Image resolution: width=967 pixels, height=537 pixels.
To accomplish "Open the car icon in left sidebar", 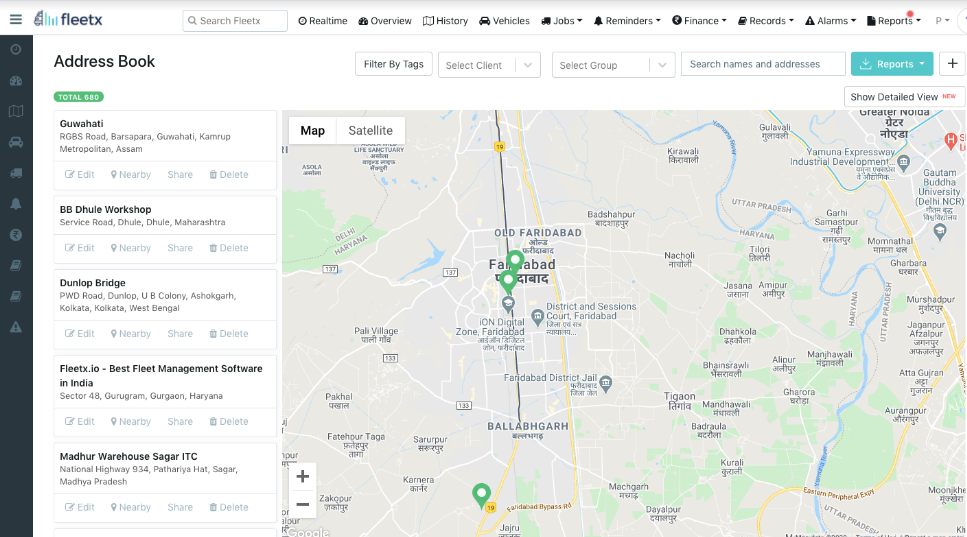I will pyautogui.click(x=16, y=142).
